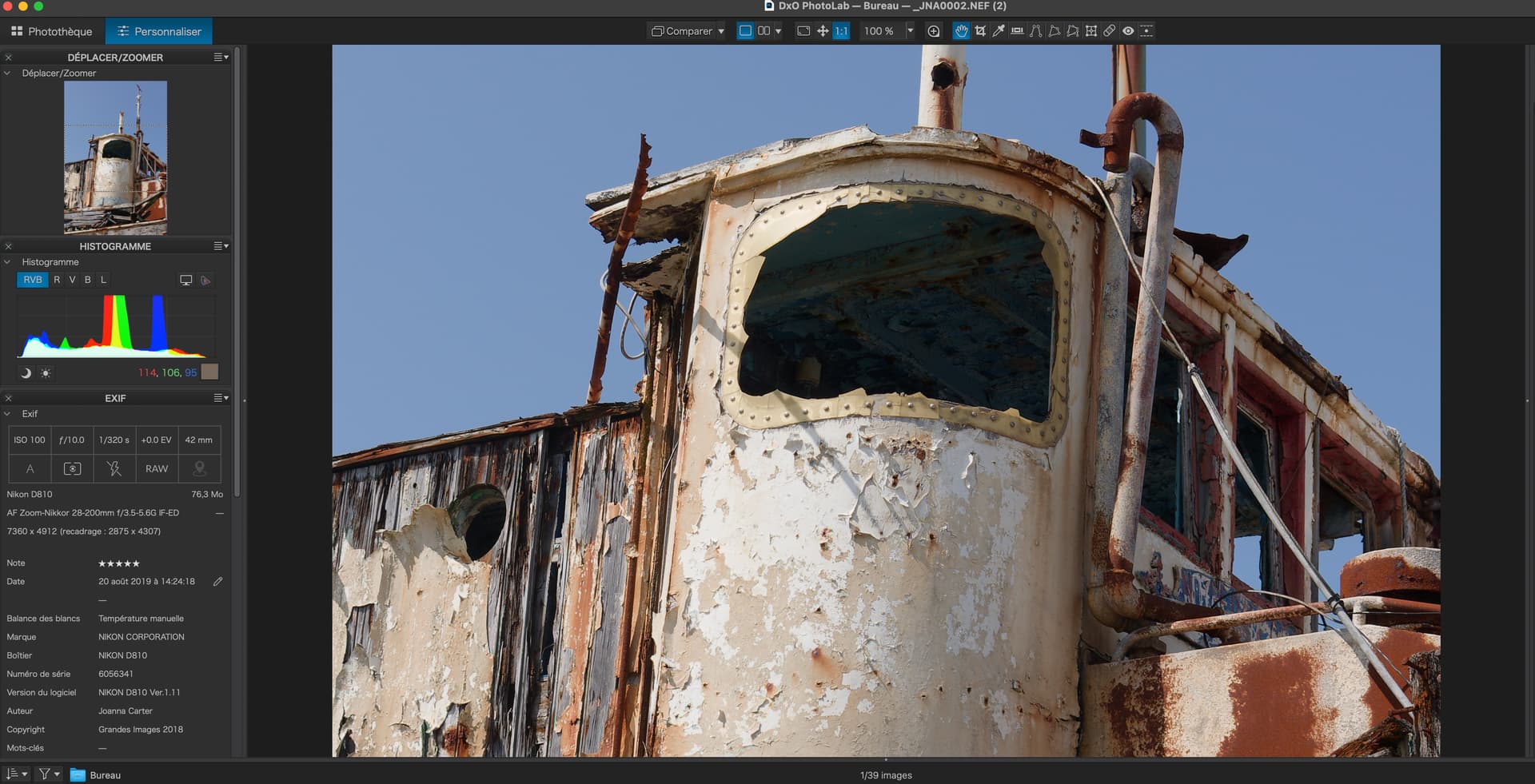Show RVB channels in histogram
The width and height of the screenshot is (1535, 784).
click(32, 280)
